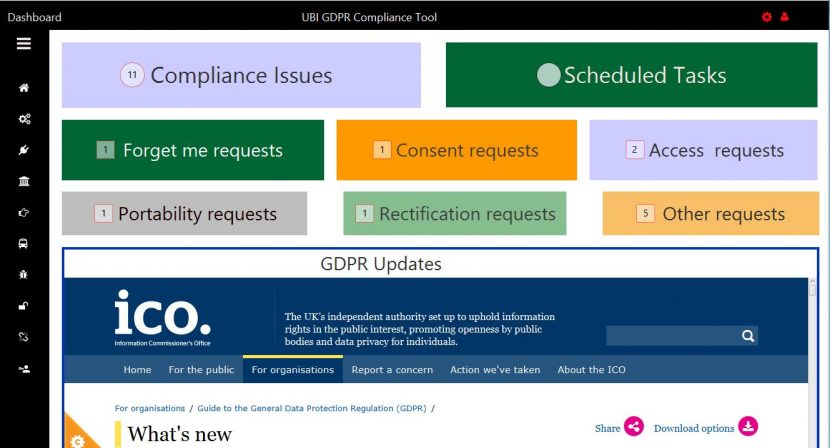The width and height of the screenshot is (830, 448).
Task: Follow the For organisations breadcrumb link
Action: click(150, 408)
